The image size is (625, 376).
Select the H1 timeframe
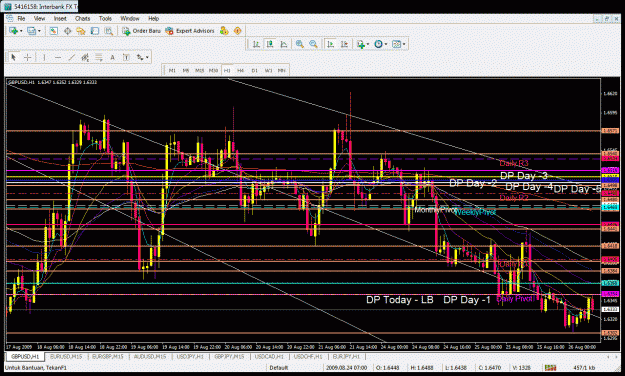pyautogui.click(x=227, y=71)
